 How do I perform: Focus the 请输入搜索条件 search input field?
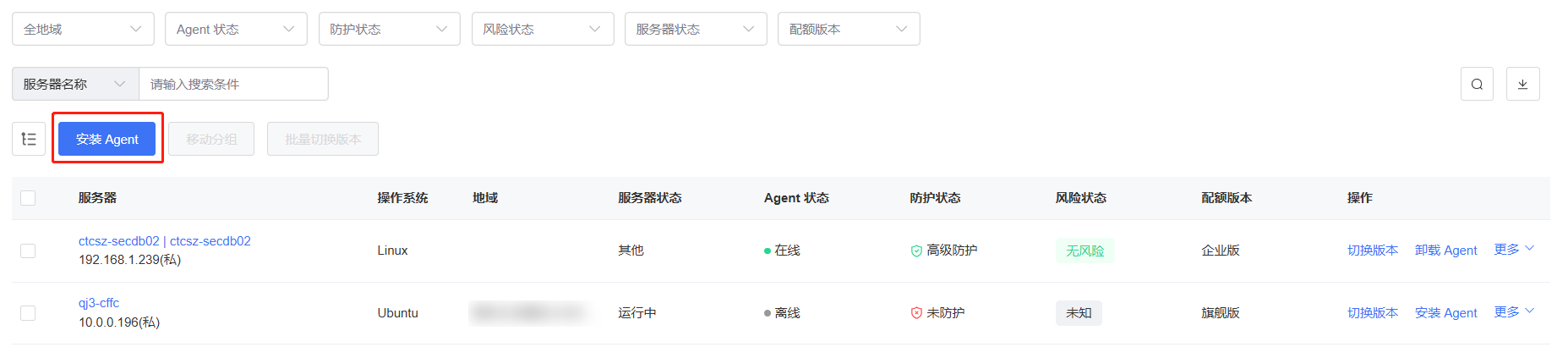pos(234,84)
